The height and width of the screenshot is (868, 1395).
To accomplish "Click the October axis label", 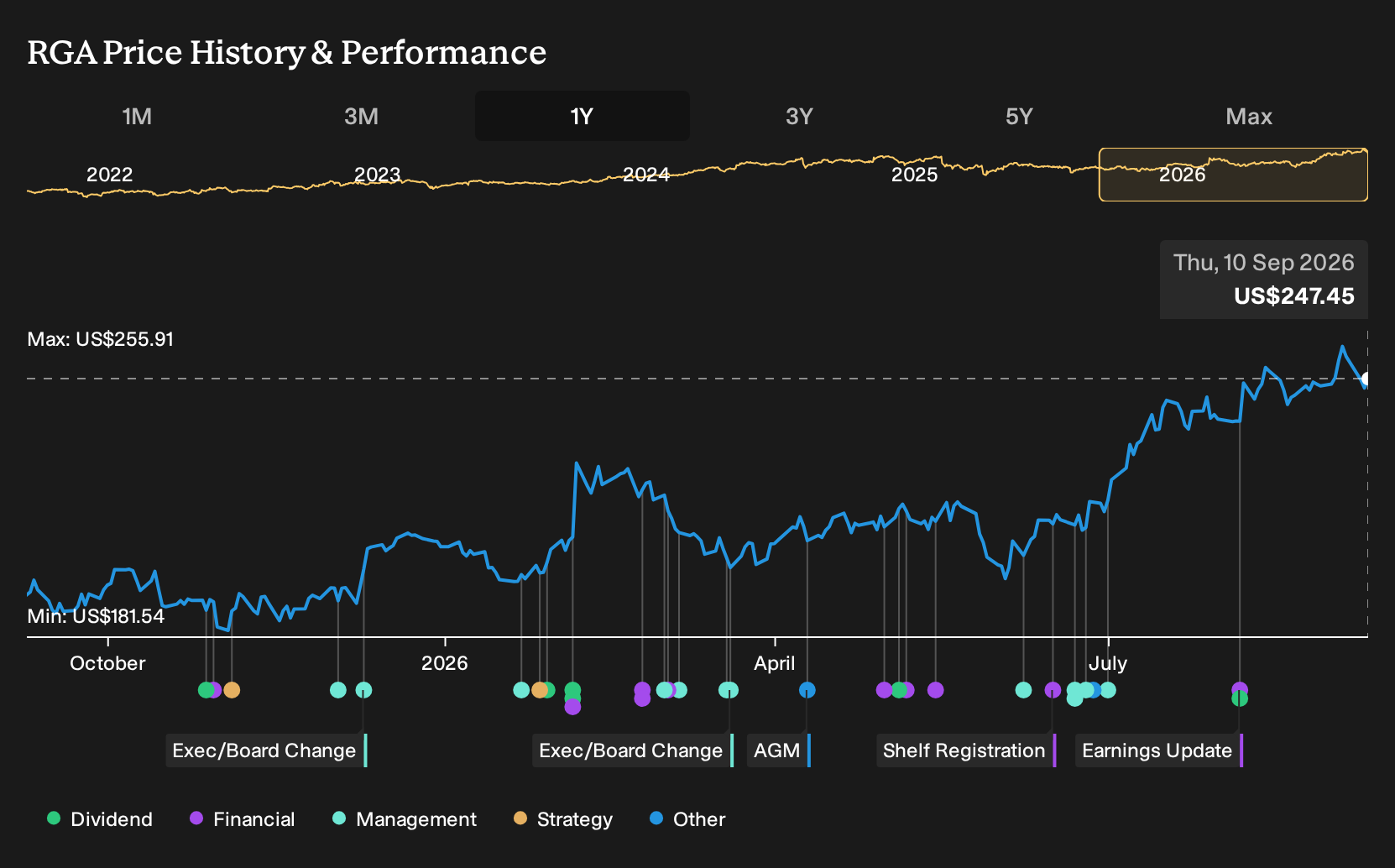I will point(107,663).
